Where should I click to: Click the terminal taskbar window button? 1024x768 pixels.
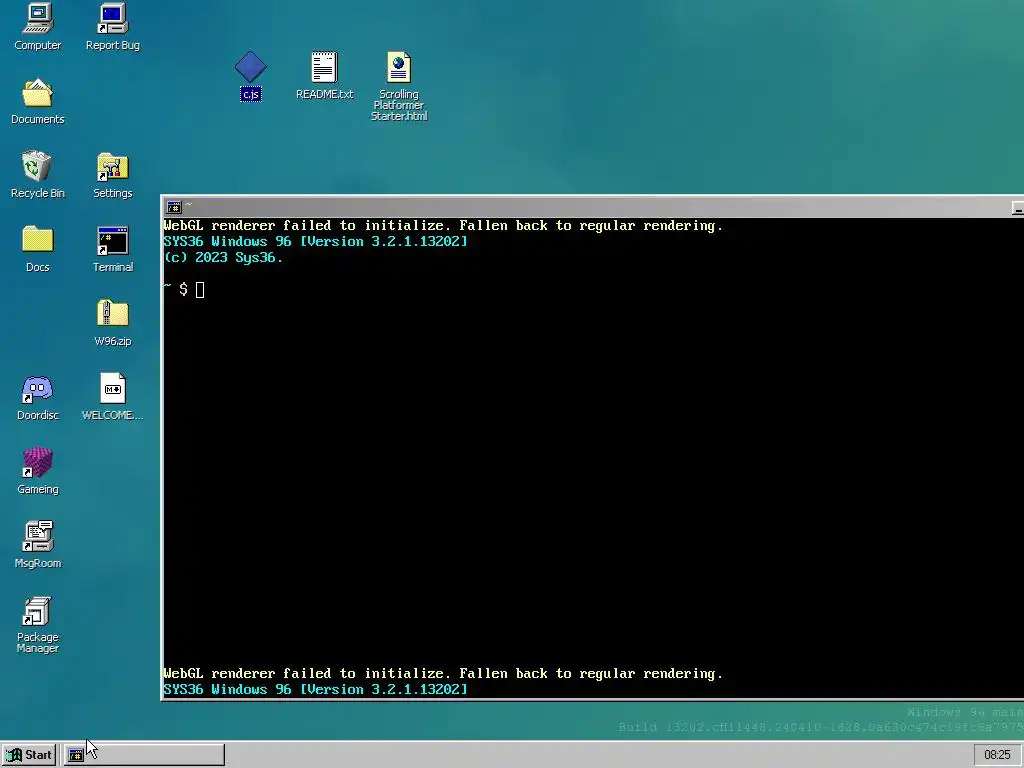[144, 755]
